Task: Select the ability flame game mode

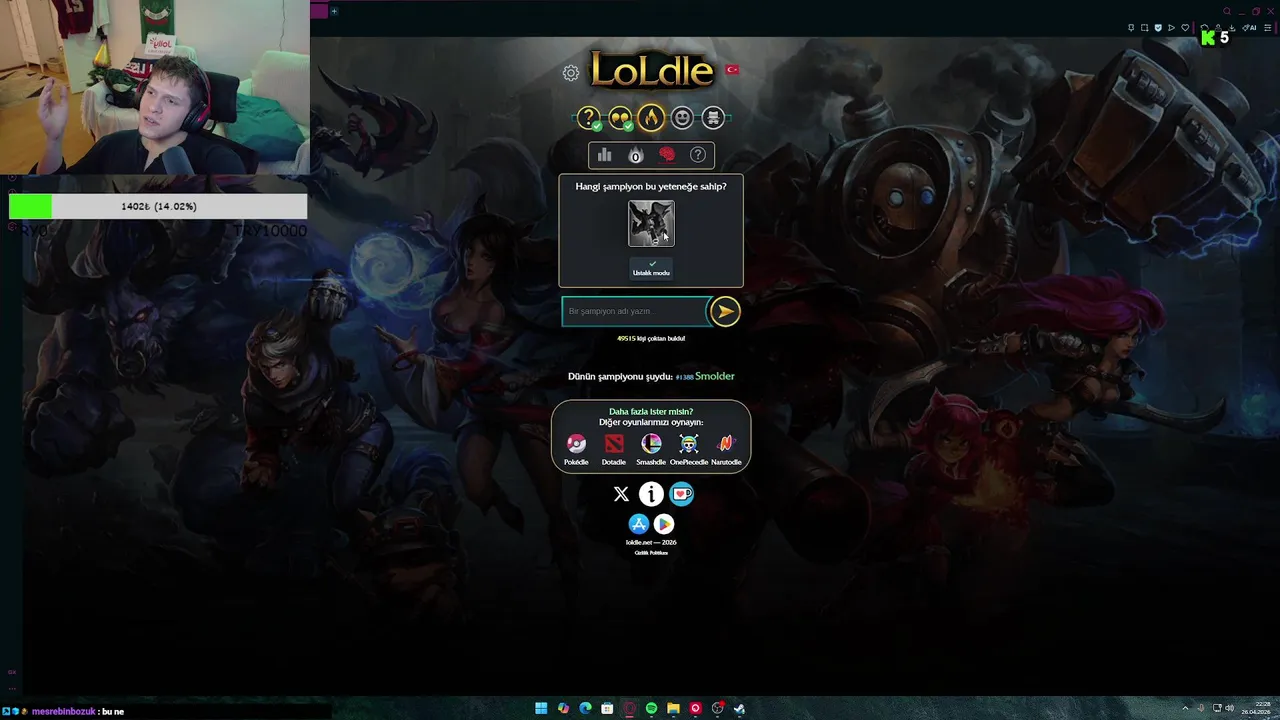Action: point(651,118)
